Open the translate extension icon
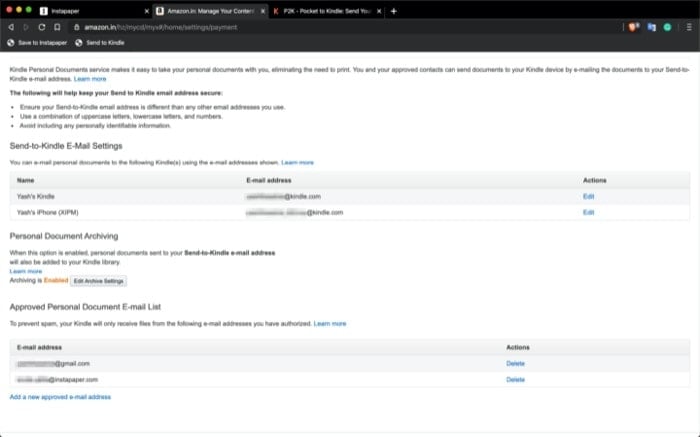The width and height of the screenshot is (700, 437). coord(651,27)
